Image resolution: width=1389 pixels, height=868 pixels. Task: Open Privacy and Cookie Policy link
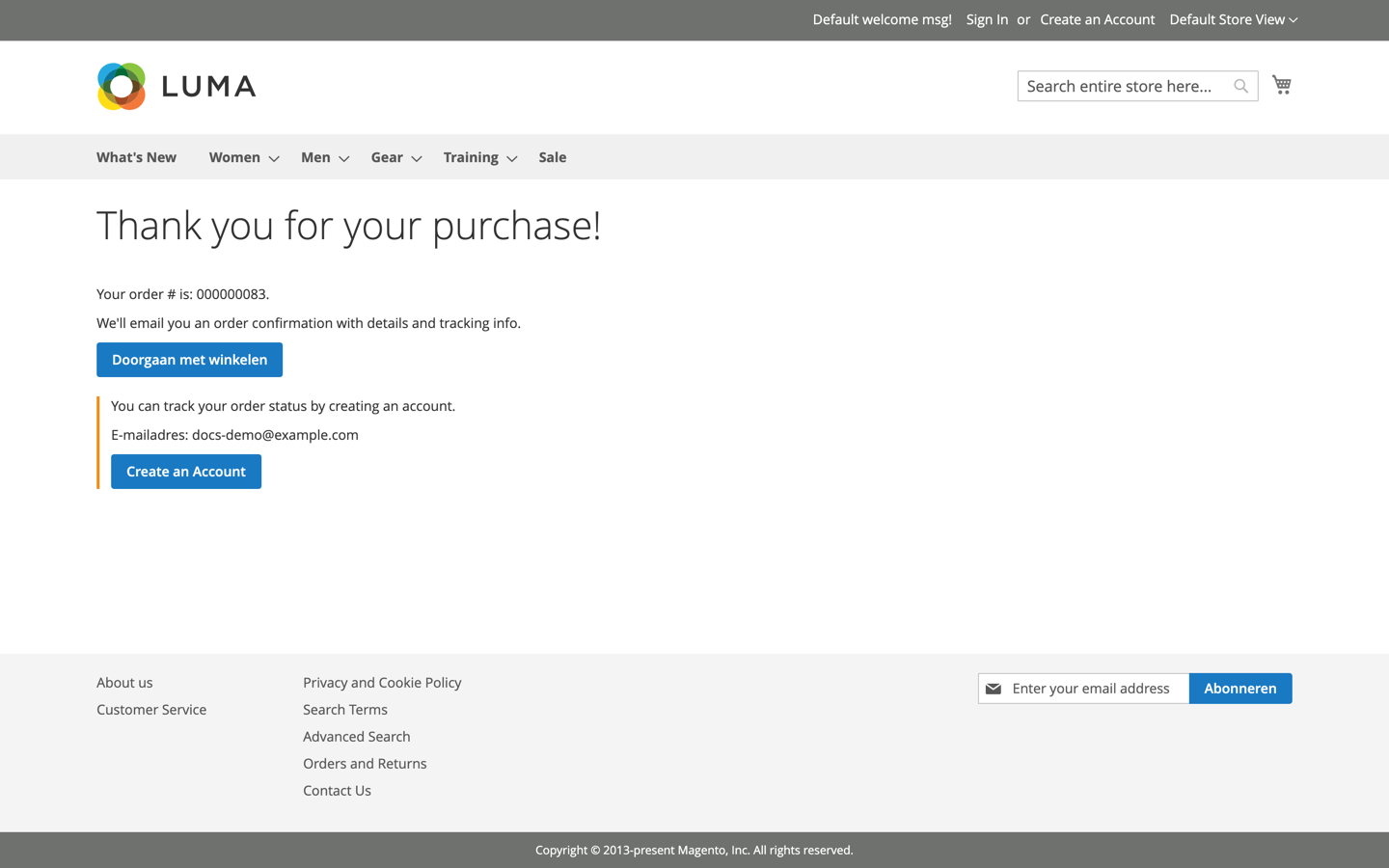click(382, 683)
